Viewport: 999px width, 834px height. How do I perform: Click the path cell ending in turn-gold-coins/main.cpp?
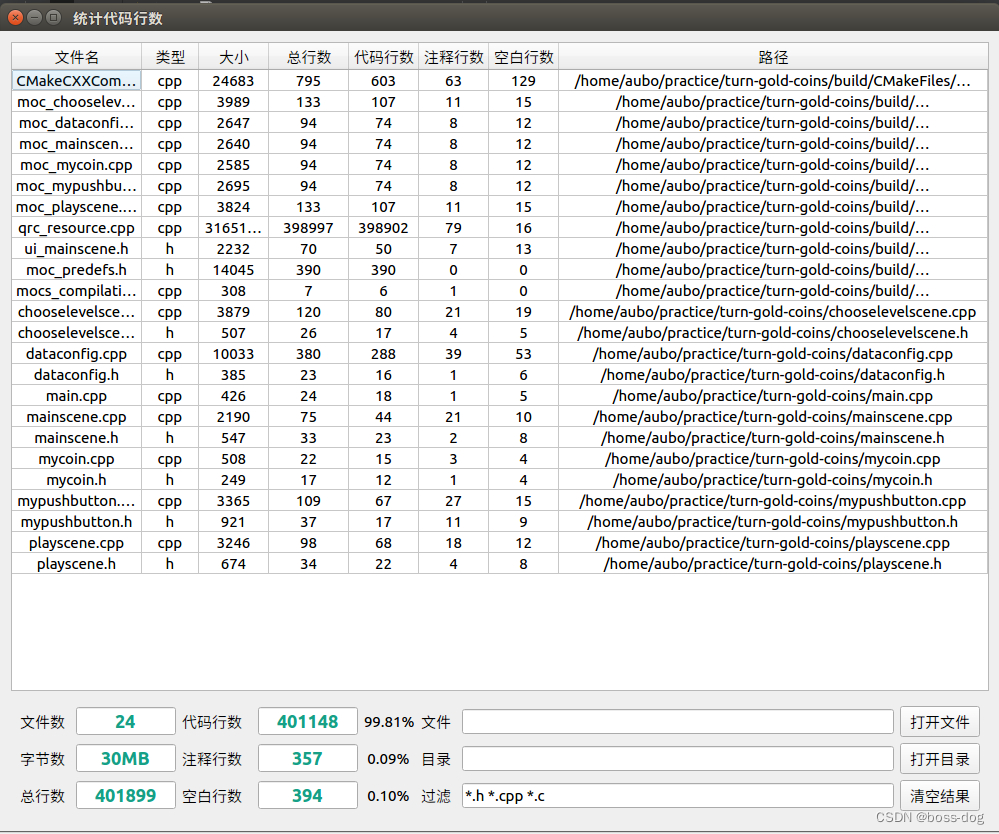[773, 396]
